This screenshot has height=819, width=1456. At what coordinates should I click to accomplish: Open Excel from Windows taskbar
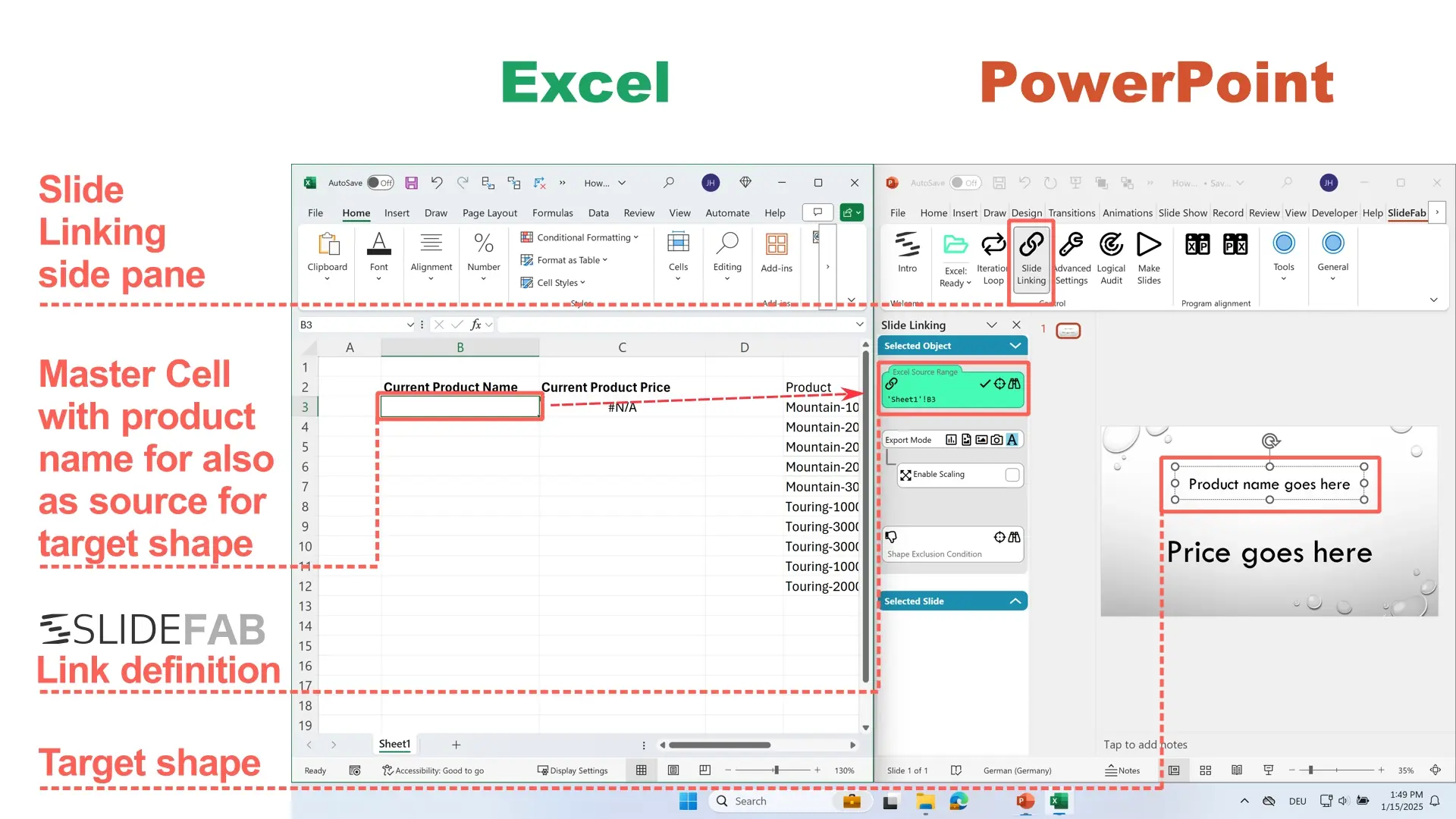1059,802
